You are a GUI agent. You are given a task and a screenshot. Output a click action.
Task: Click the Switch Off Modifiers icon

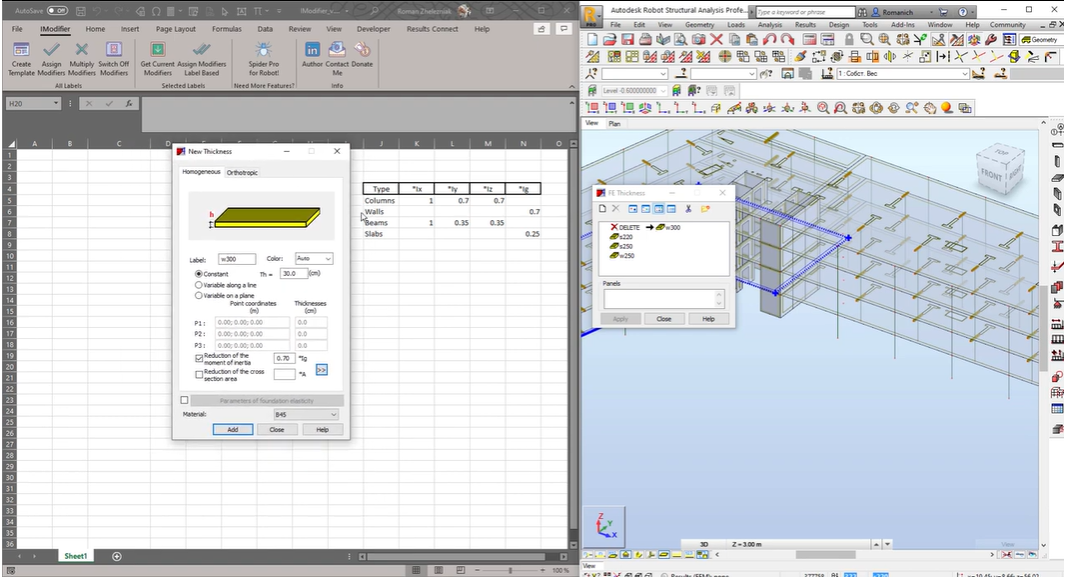coord(113,51)
